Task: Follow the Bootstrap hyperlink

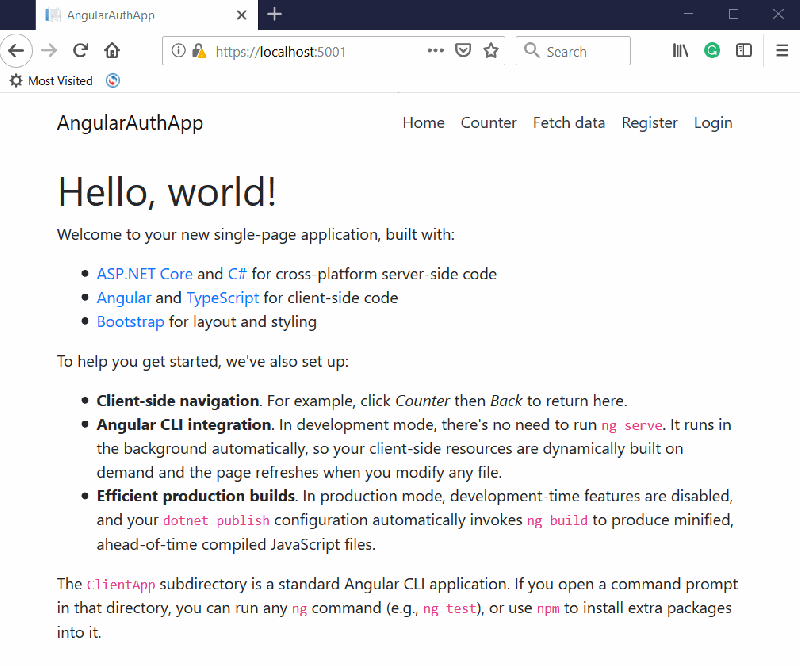Action: coord(130,321)
